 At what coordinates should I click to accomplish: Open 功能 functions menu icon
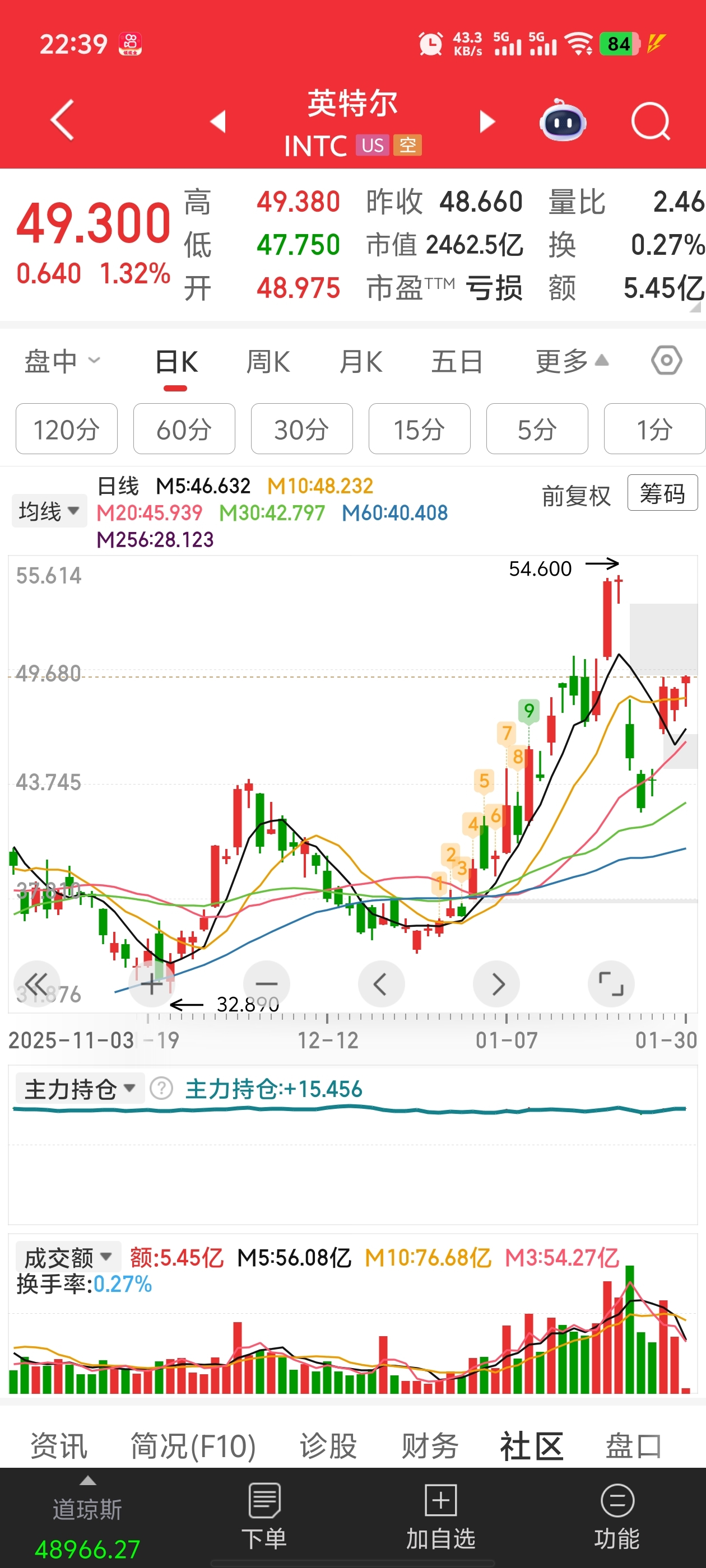617,1500
